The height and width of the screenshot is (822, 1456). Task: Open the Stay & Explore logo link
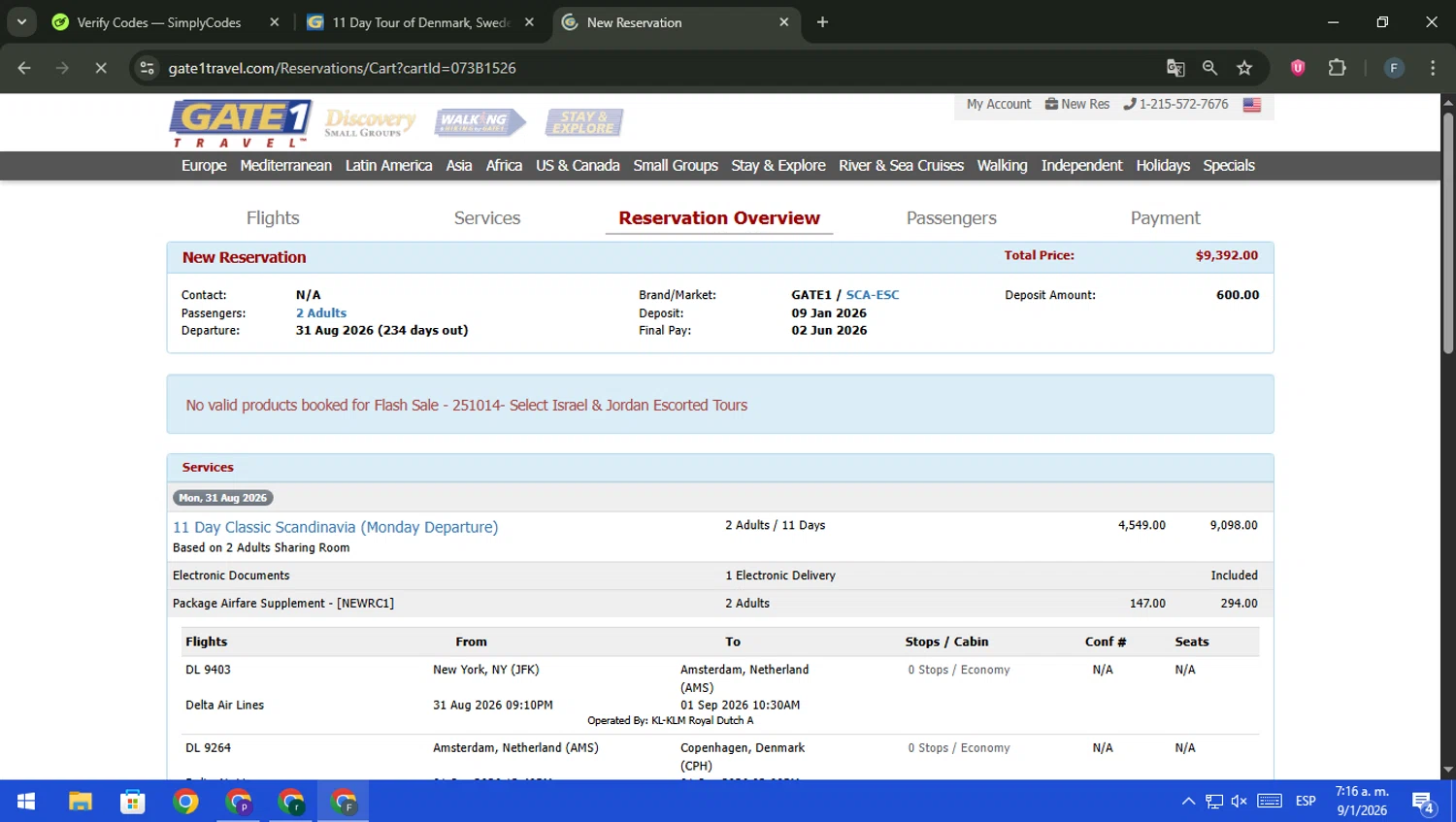pos(583,122)
